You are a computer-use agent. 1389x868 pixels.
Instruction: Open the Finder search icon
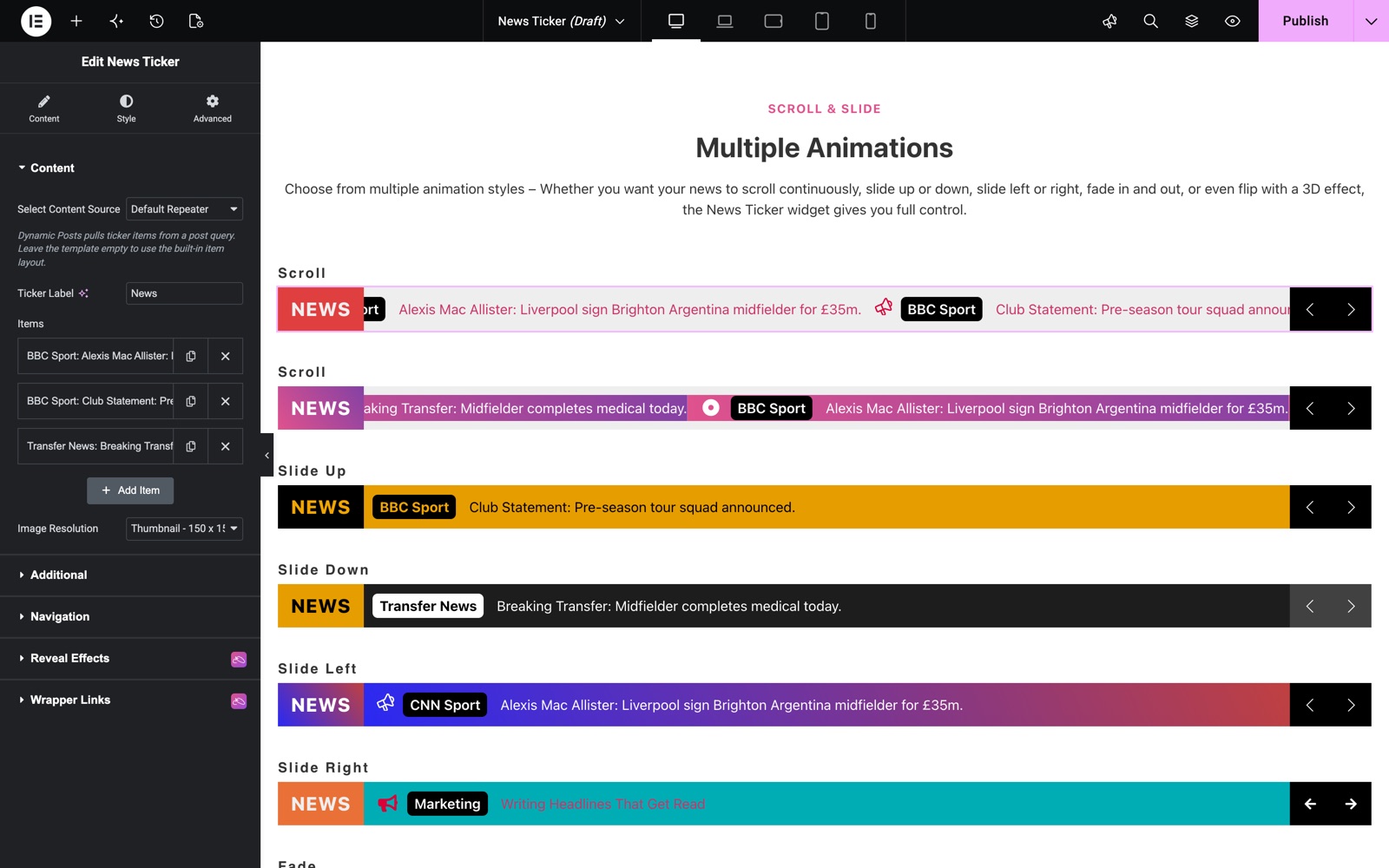(1150, 21)
